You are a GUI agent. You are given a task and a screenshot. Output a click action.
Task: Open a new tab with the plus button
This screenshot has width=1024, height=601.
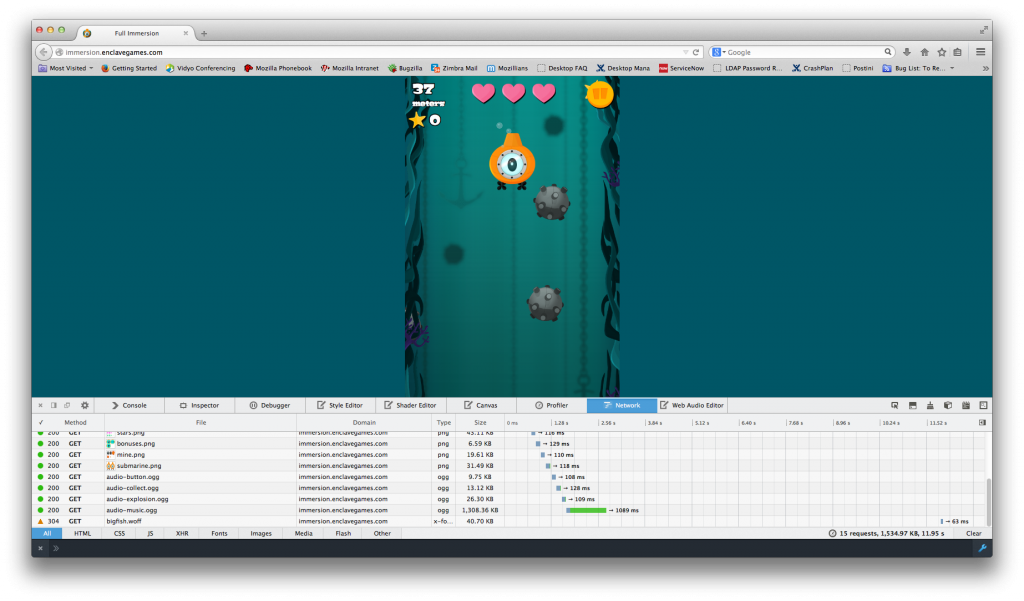click(204, 33)
